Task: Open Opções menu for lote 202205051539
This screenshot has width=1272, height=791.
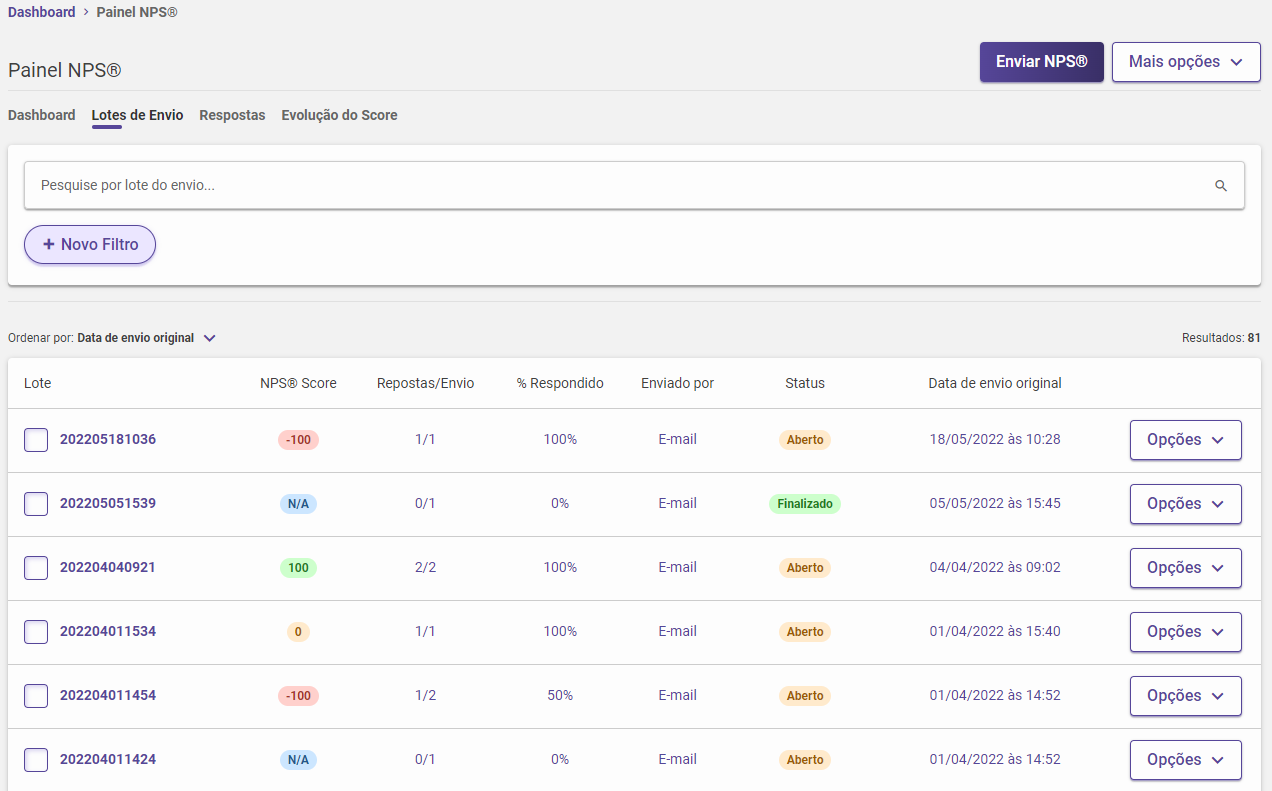Action: click(x=1185, y=504)
